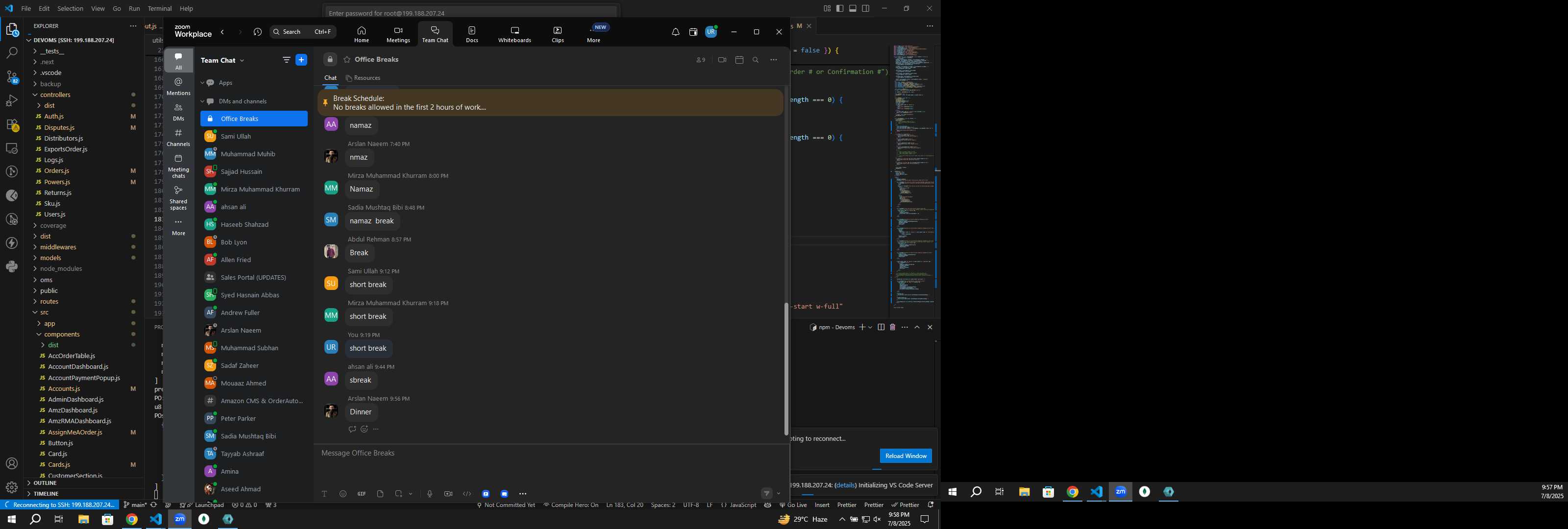Open Zoom Clips
The height and width of the screenshot is (529, 1568).
coord(558,34)
